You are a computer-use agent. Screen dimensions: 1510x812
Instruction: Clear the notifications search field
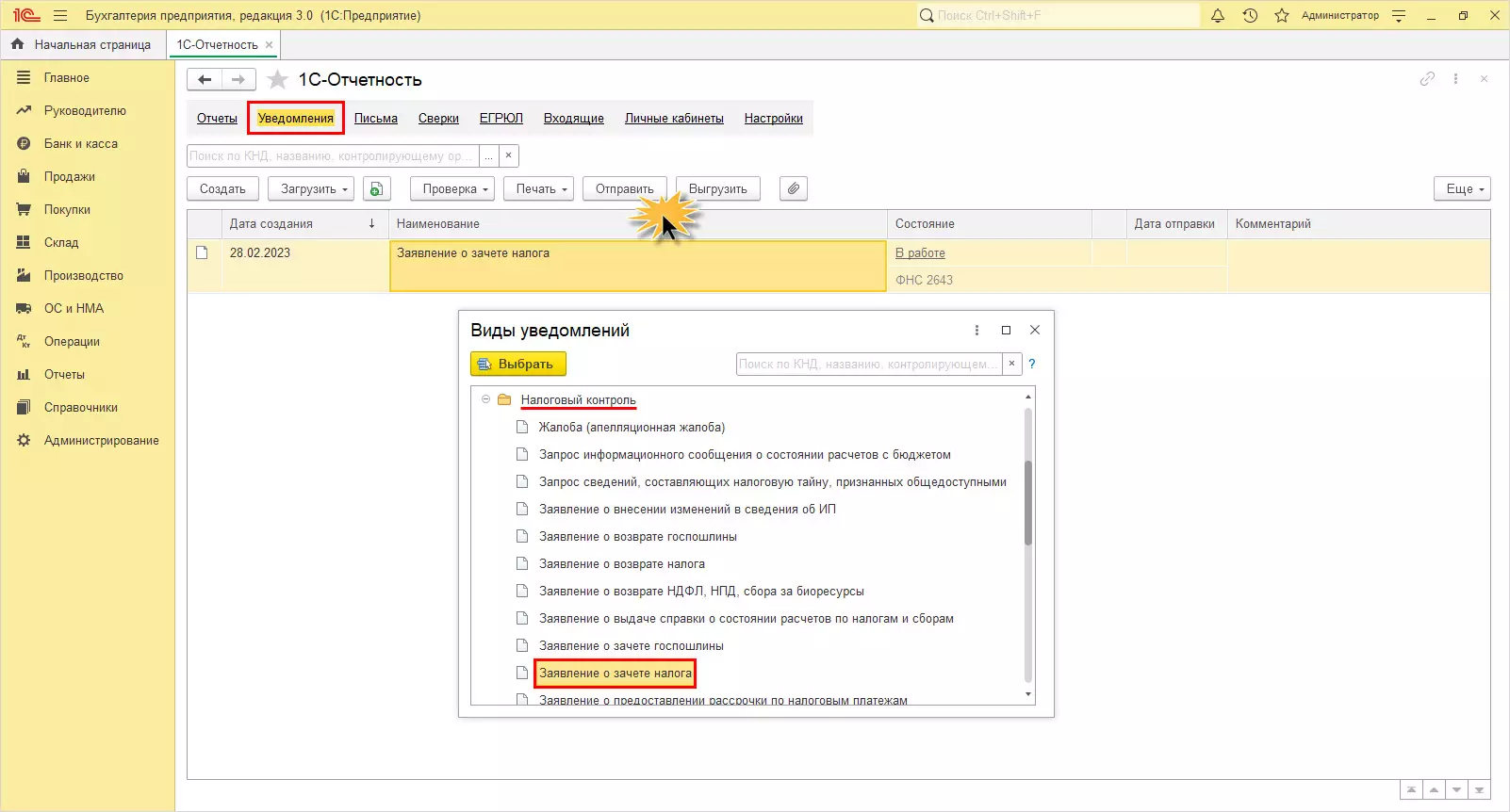pyautogui.click(x=509, y=155)
